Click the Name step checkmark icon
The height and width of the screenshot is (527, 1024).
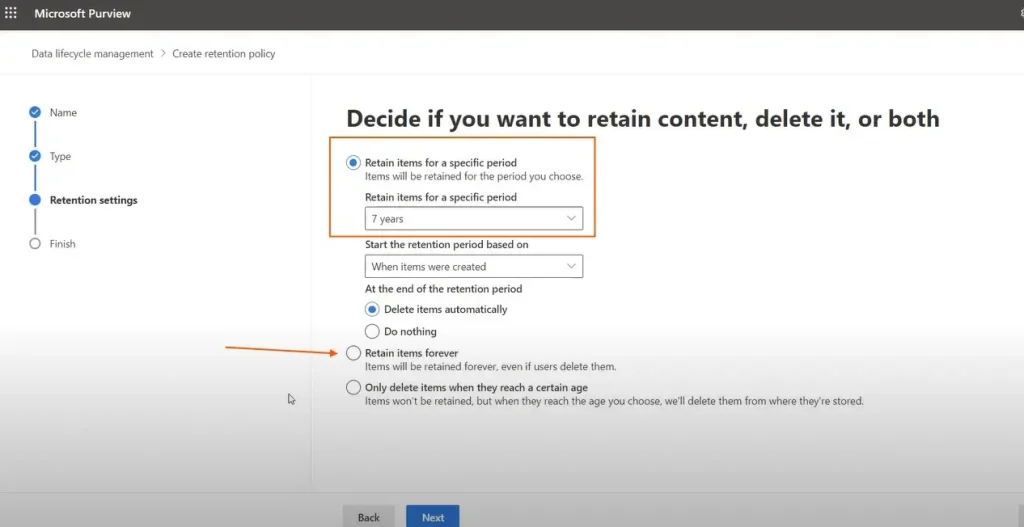pos(35,113)
